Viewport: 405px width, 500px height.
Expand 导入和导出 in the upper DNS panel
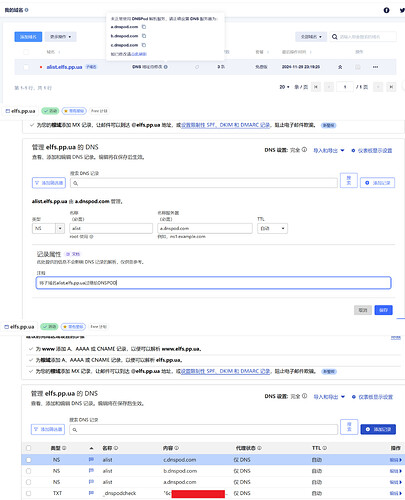tap(329, 150)
